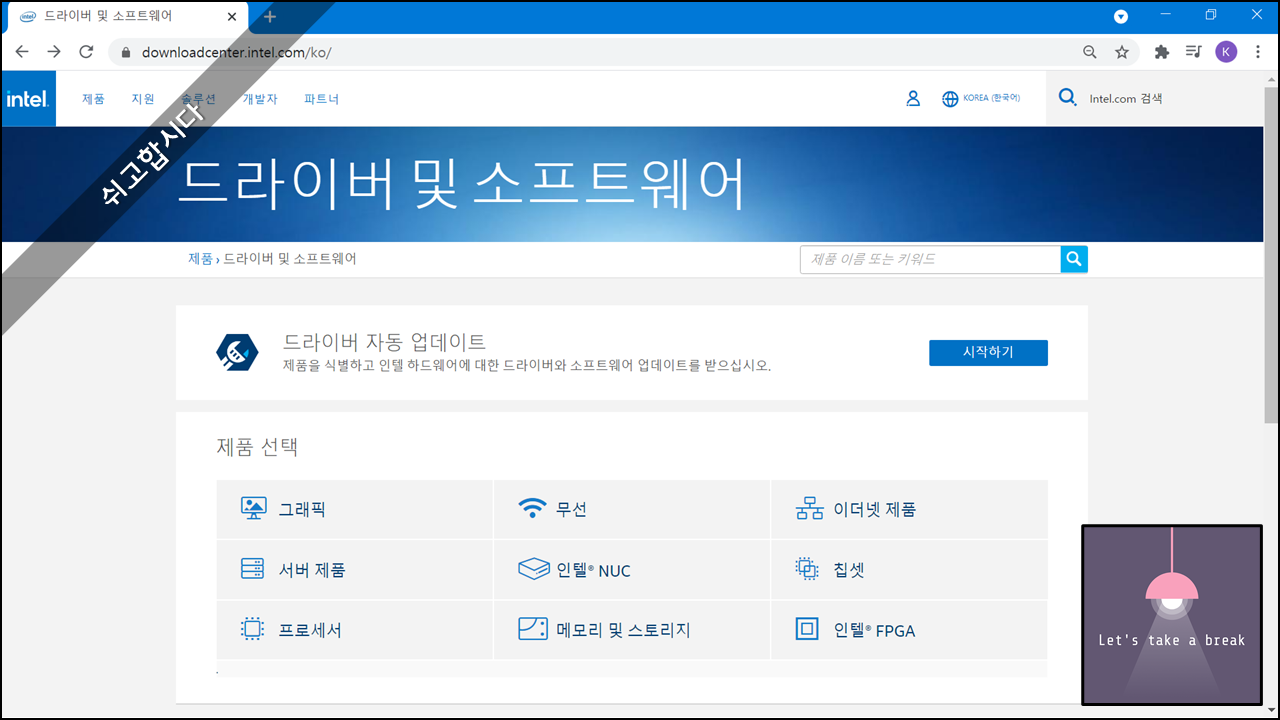The image size is (1280, 720).
Task: Click the 인텔 FPGA square icon
Action: click(807, 629)
